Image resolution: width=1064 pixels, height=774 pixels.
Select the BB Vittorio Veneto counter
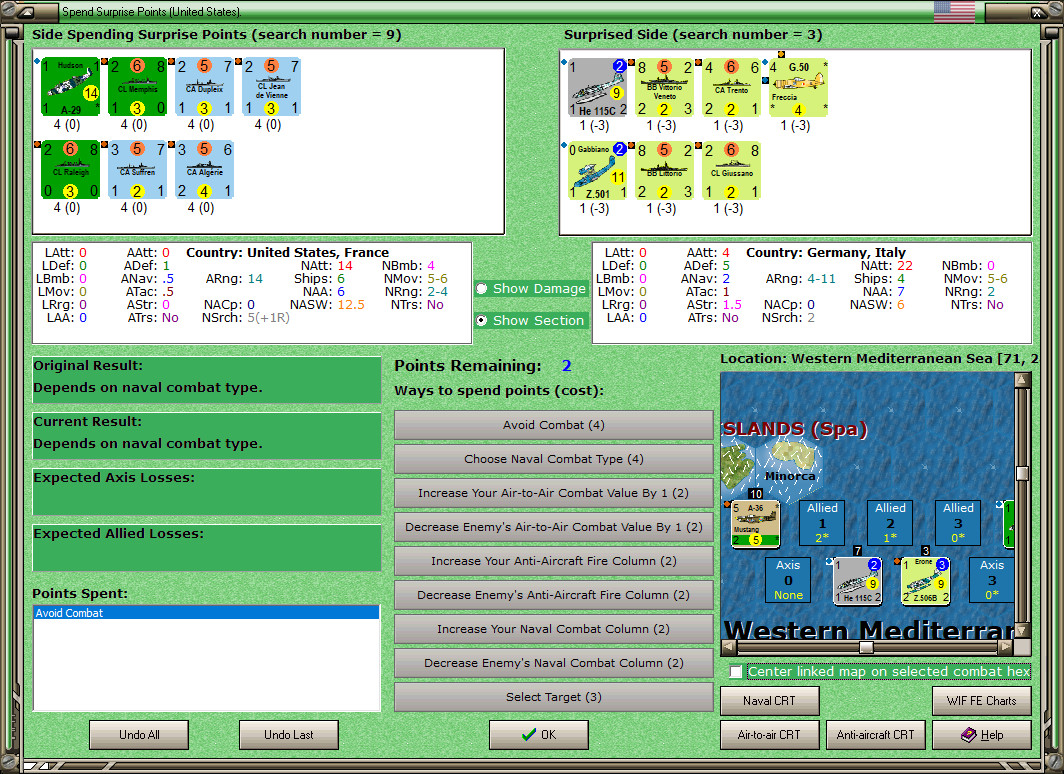664,88
